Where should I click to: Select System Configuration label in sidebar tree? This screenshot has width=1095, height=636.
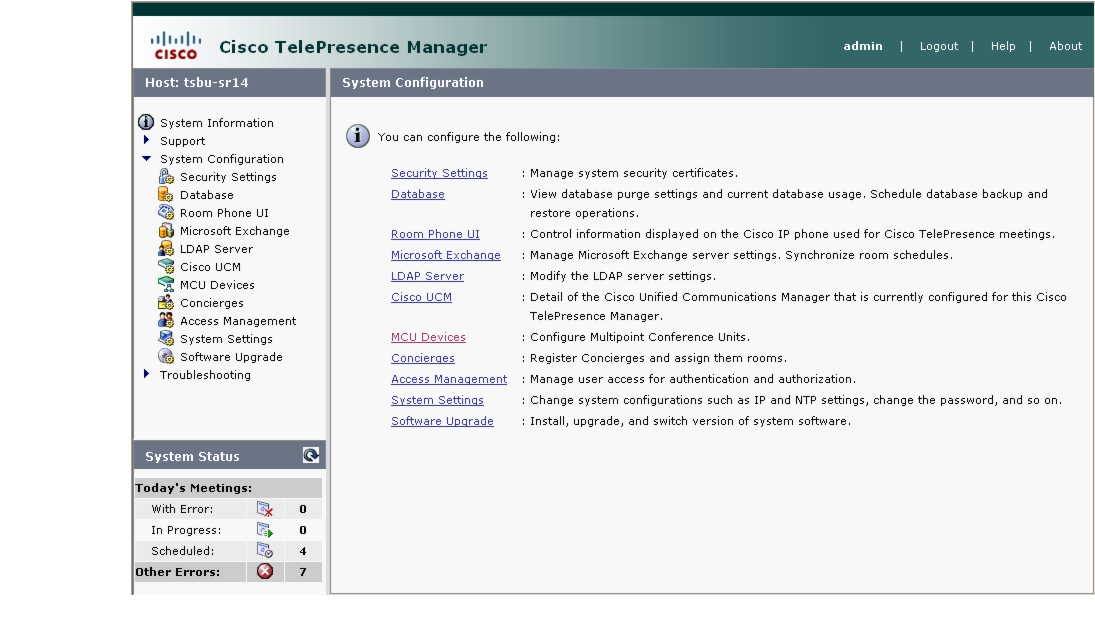click(221, 159)
